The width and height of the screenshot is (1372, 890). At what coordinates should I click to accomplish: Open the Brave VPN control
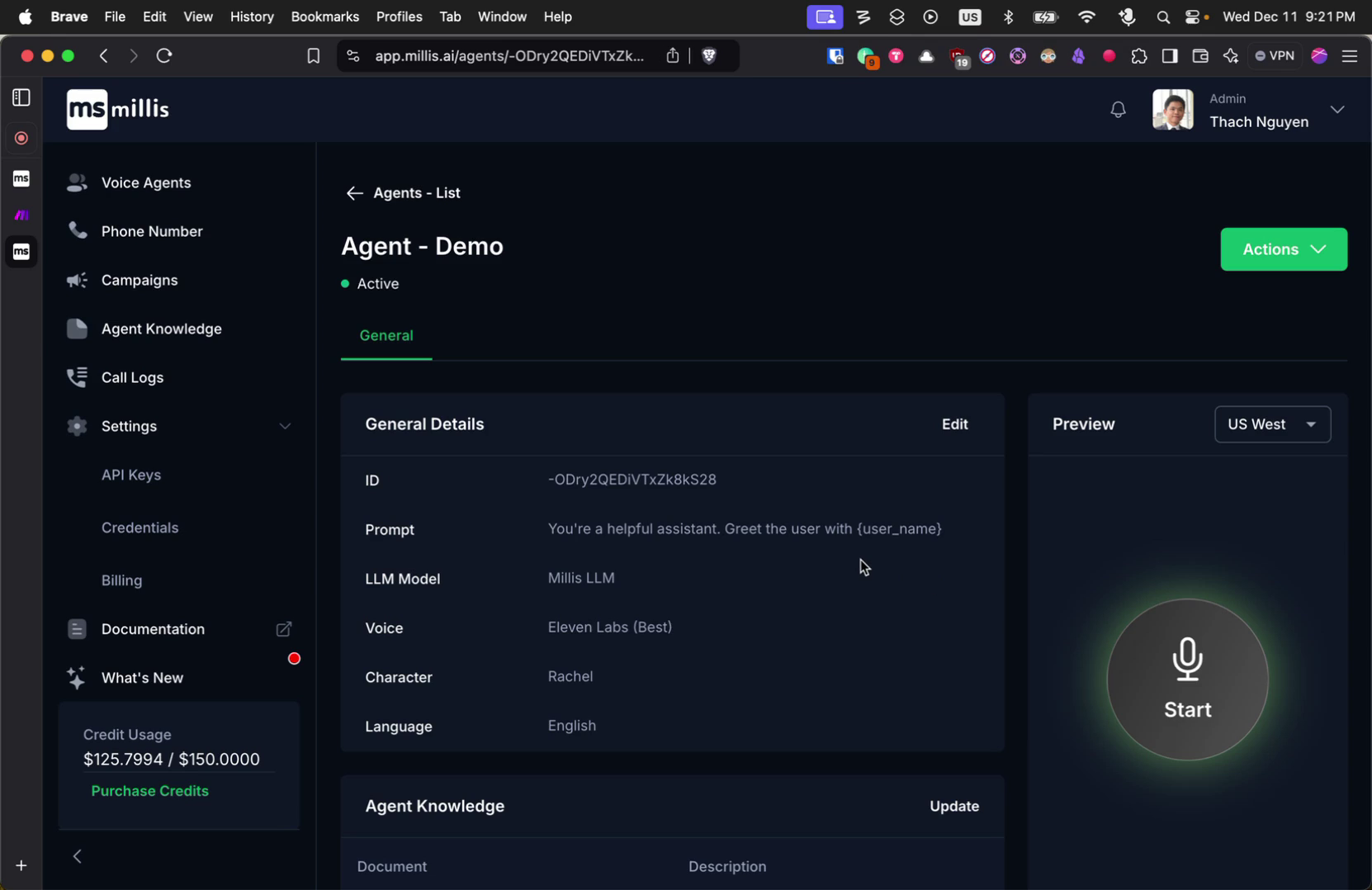[1275, 55]
